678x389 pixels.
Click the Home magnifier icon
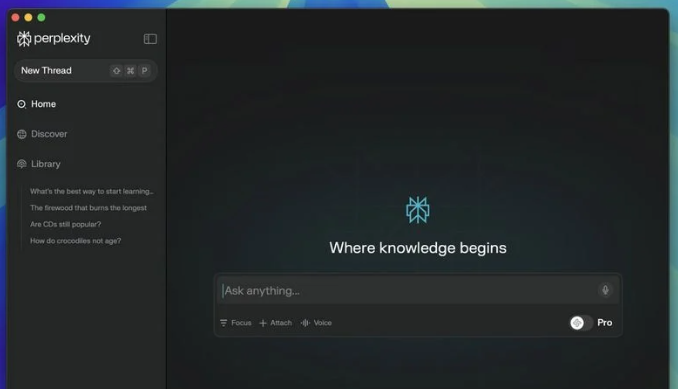click(x=22, y=104)
